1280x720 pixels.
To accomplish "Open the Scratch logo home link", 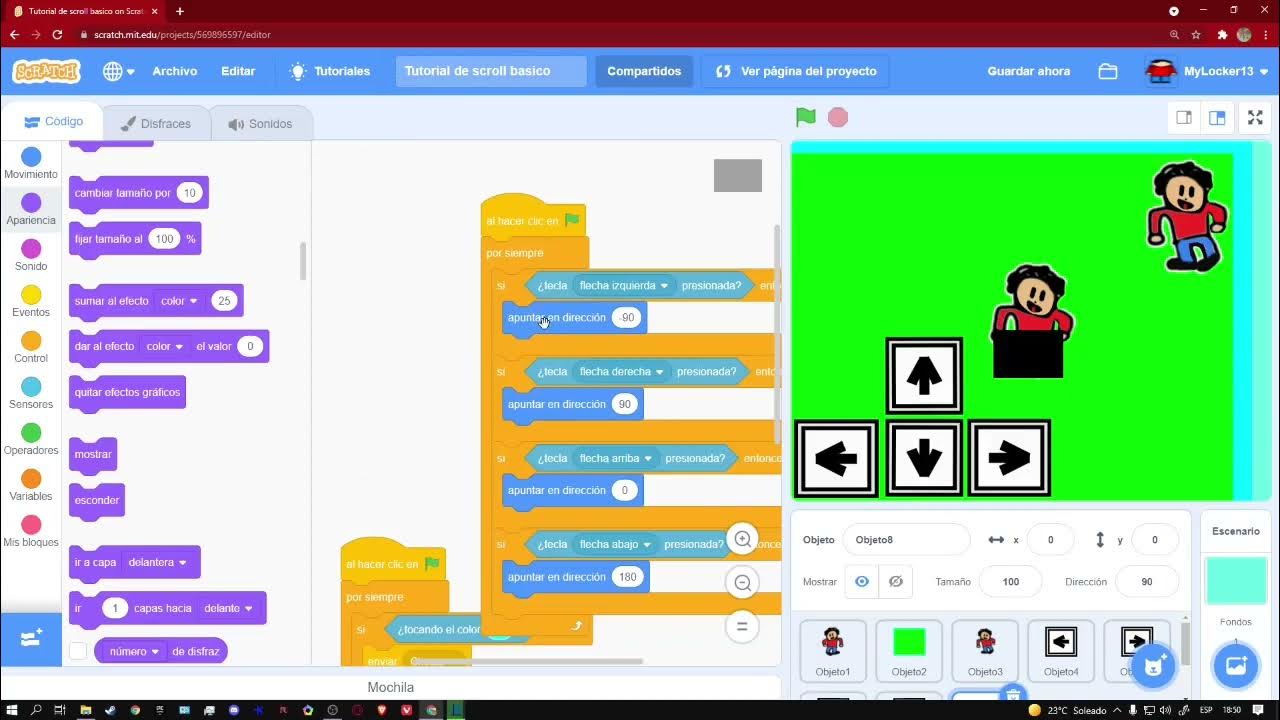I will (x=46, y=71).
